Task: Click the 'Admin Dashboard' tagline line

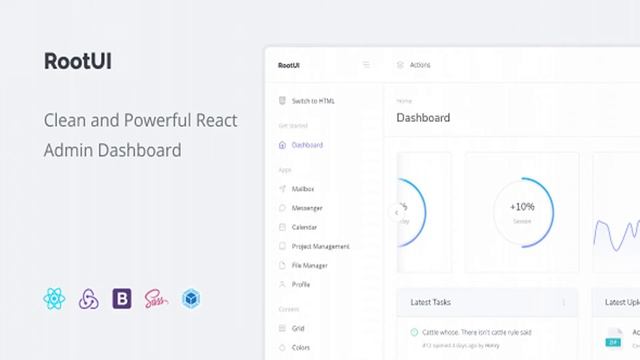Action: tap(113, 150)
